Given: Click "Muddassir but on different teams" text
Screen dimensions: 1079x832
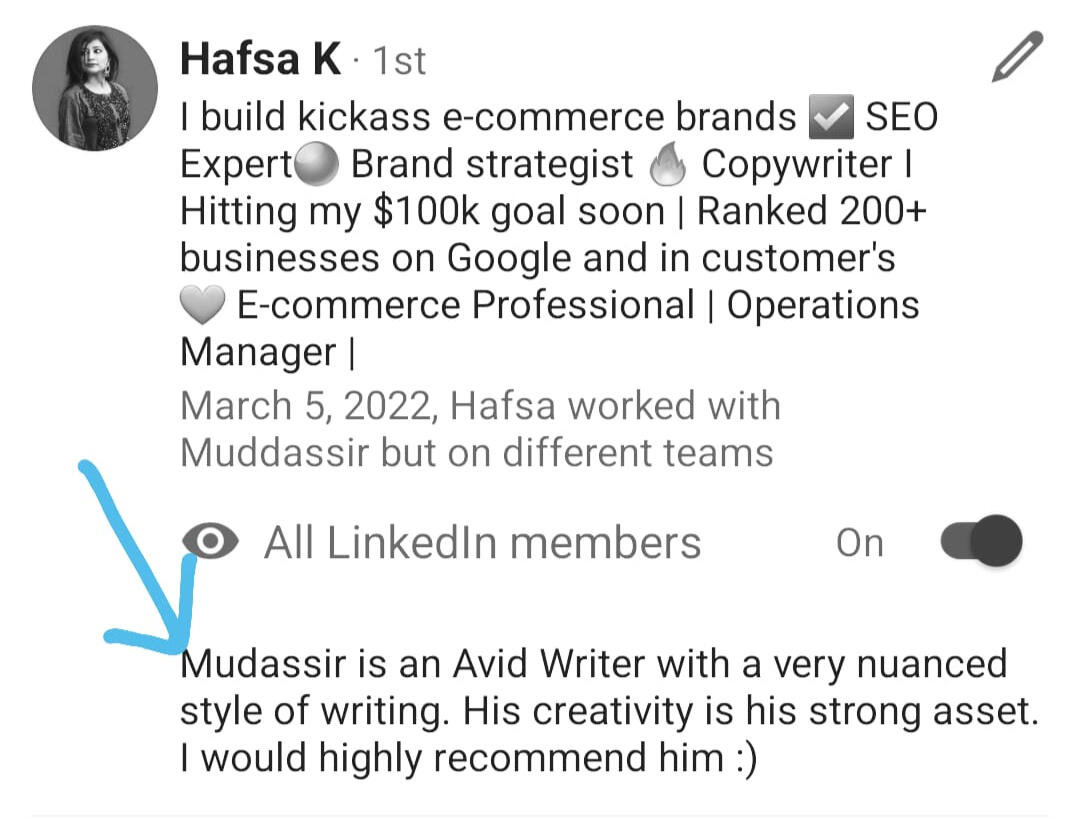Looking at the screenshot, I should coord(476,452).
